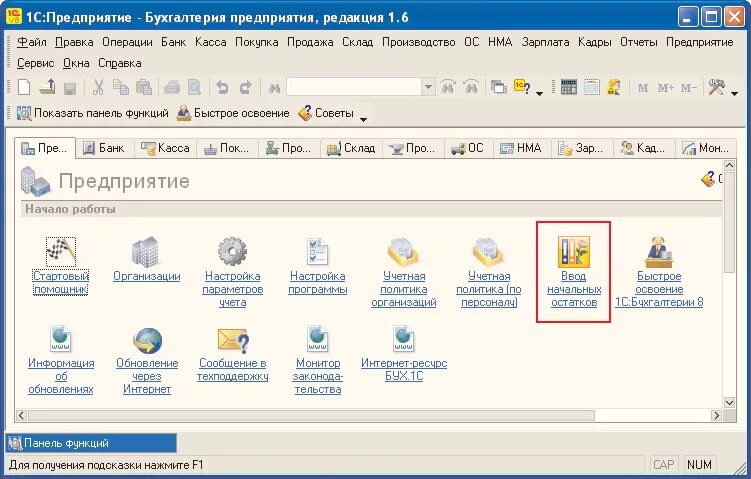Viewport: 751px width, 479px height.
Task: Open the Файл menu
Action: pyautogui.click(x=32, y=42)
